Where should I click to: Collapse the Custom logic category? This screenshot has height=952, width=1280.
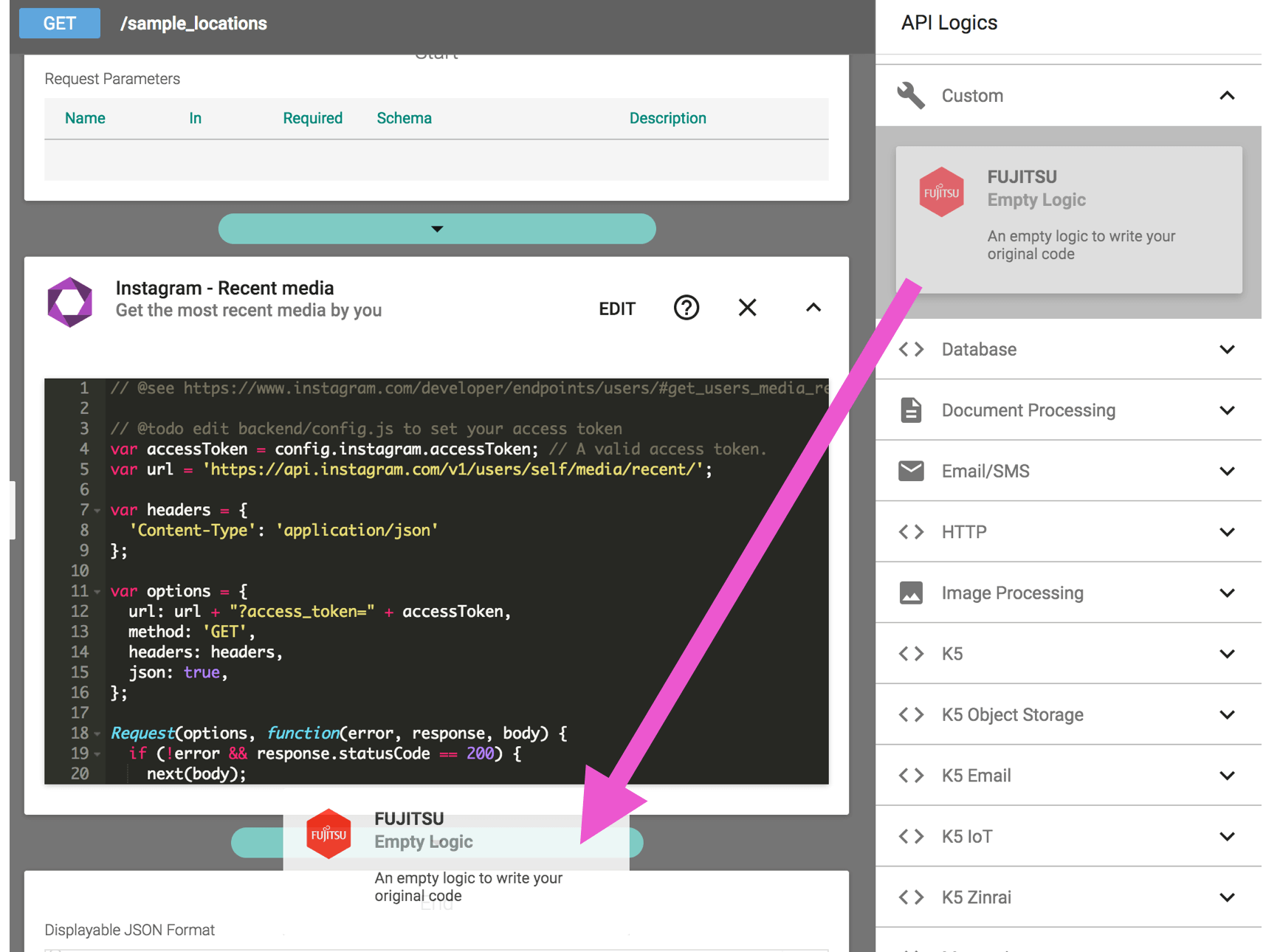click(1227, 96)
